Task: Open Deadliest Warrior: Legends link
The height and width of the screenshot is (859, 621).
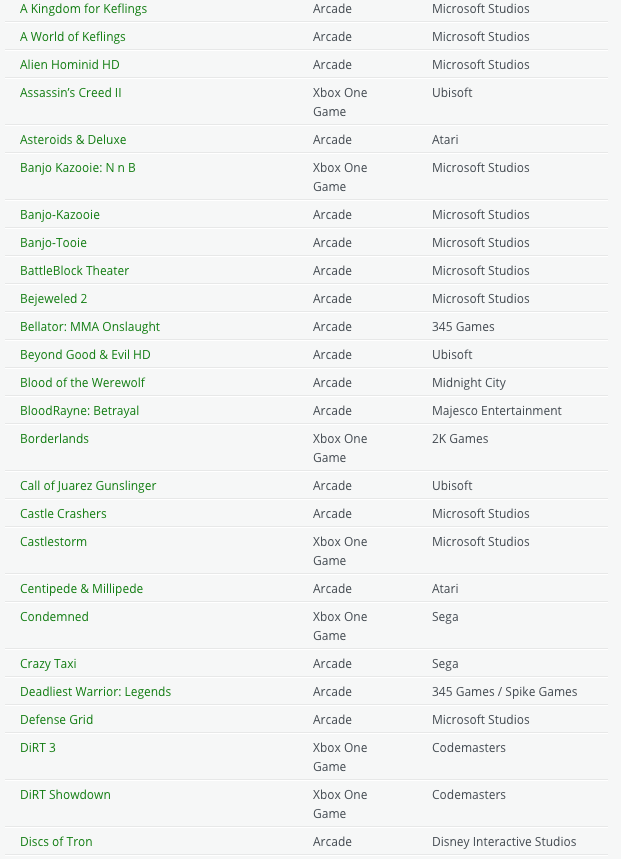Action: pyautogui.click(x=95, y=692)
